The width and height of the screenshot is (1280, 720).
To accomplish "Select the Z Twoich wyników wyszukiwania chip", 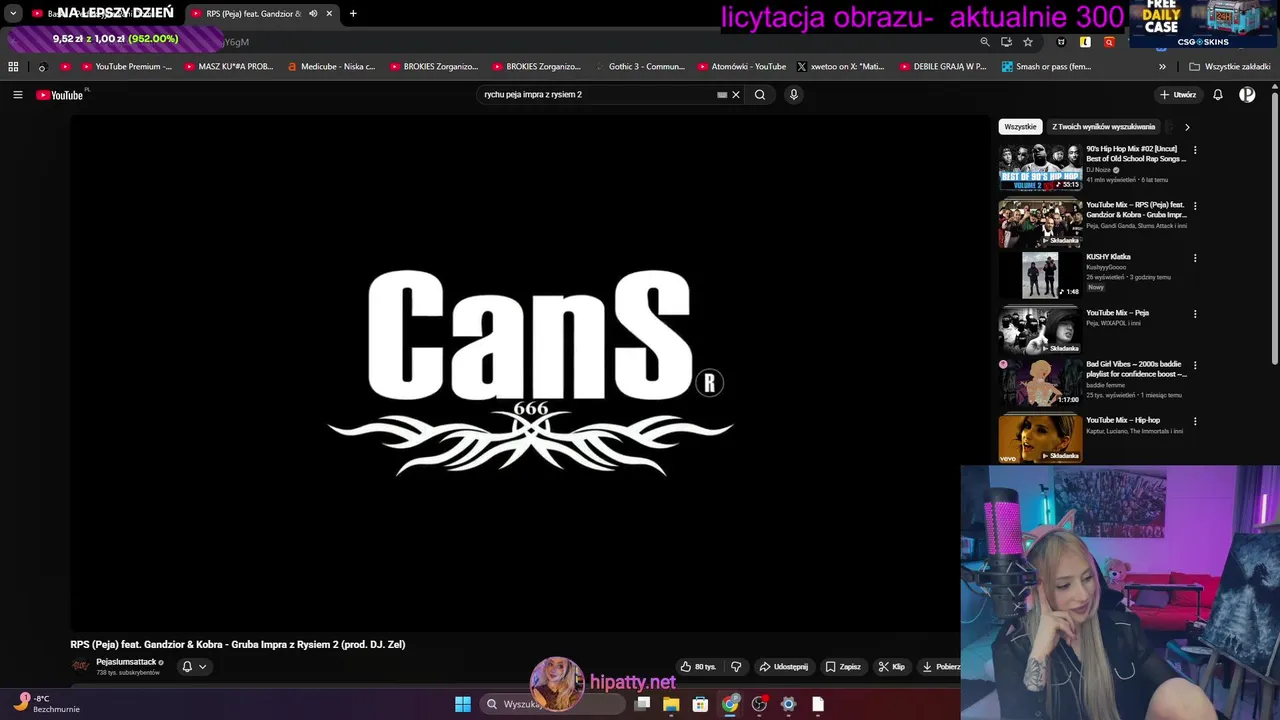I will pos(1103,127).
